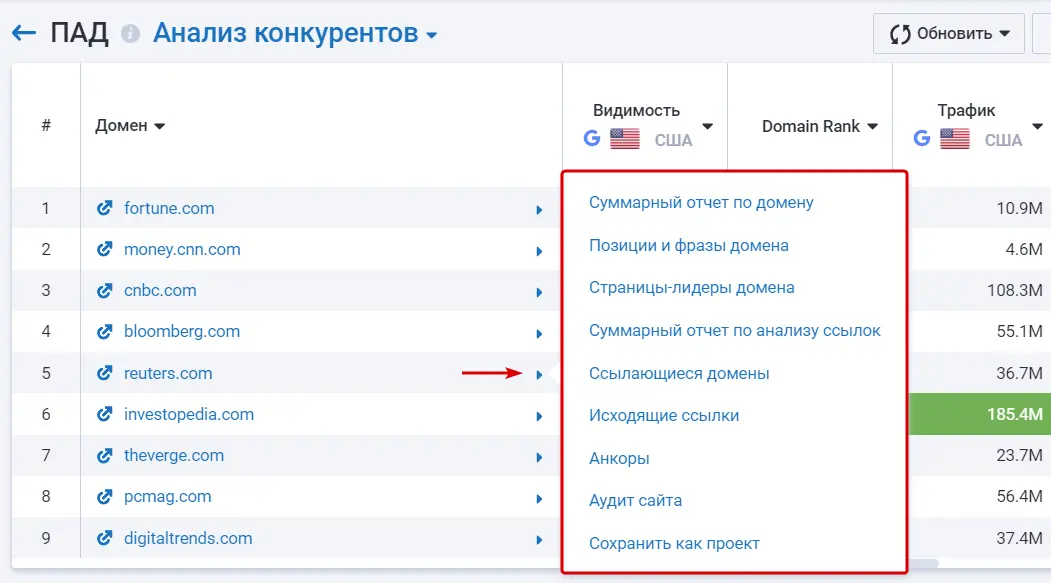
Task: Open the fortune.com domain link
Action: (169, 208)
